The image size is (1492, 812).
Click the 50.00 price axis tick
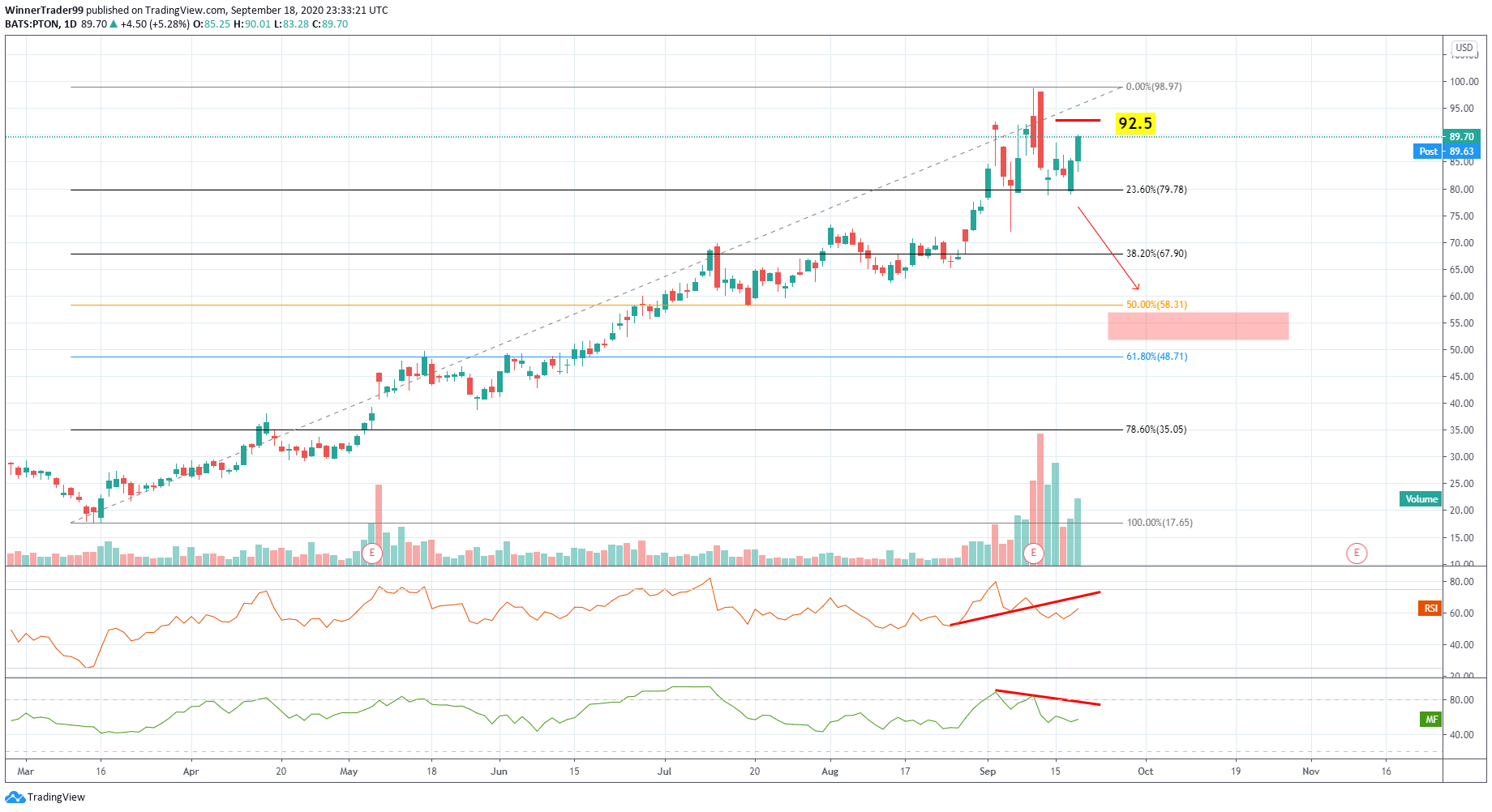[1462, 350]
